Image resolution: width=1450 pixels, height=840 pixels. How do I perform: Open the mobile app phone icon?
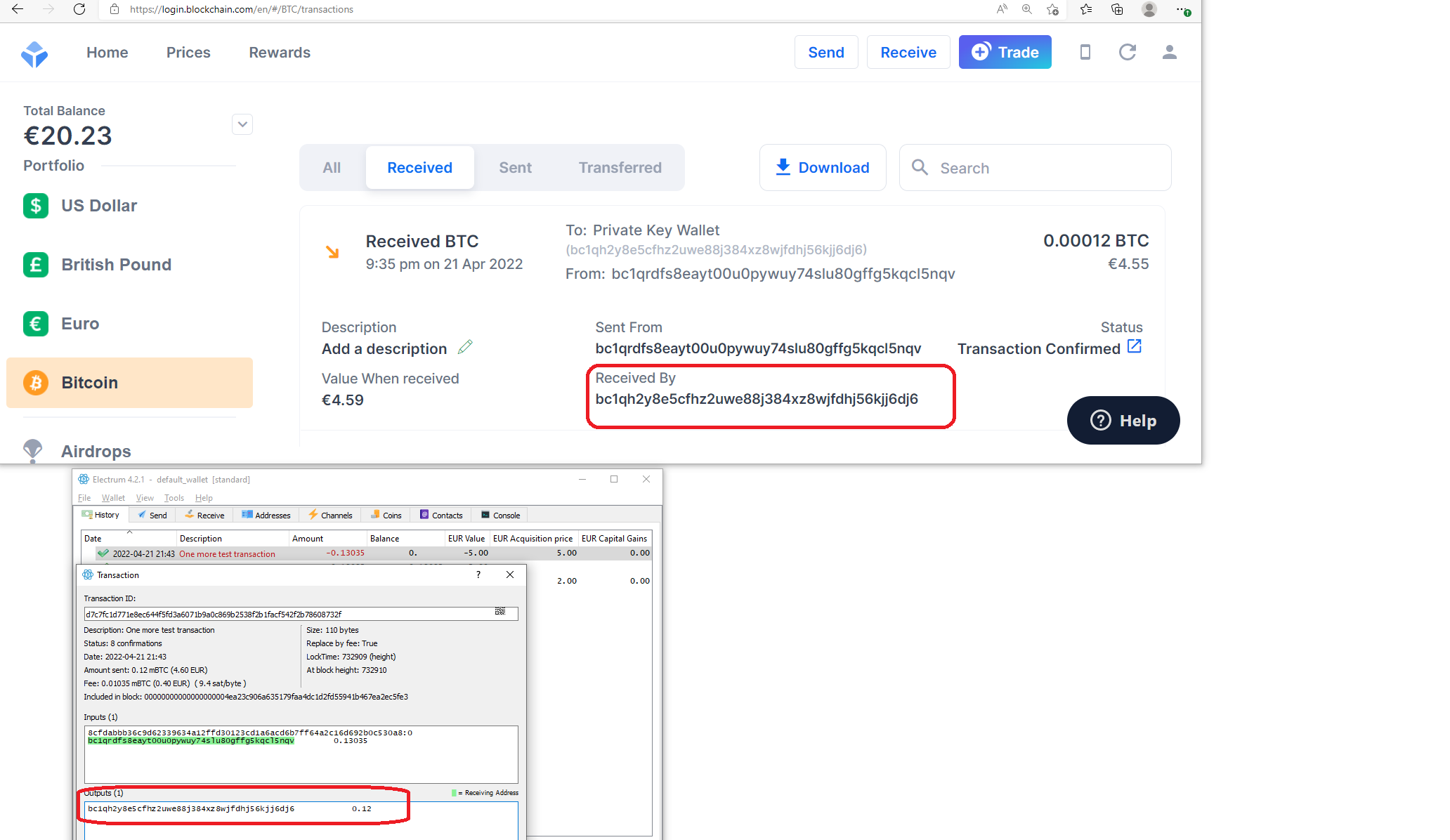click(1085, 53)
